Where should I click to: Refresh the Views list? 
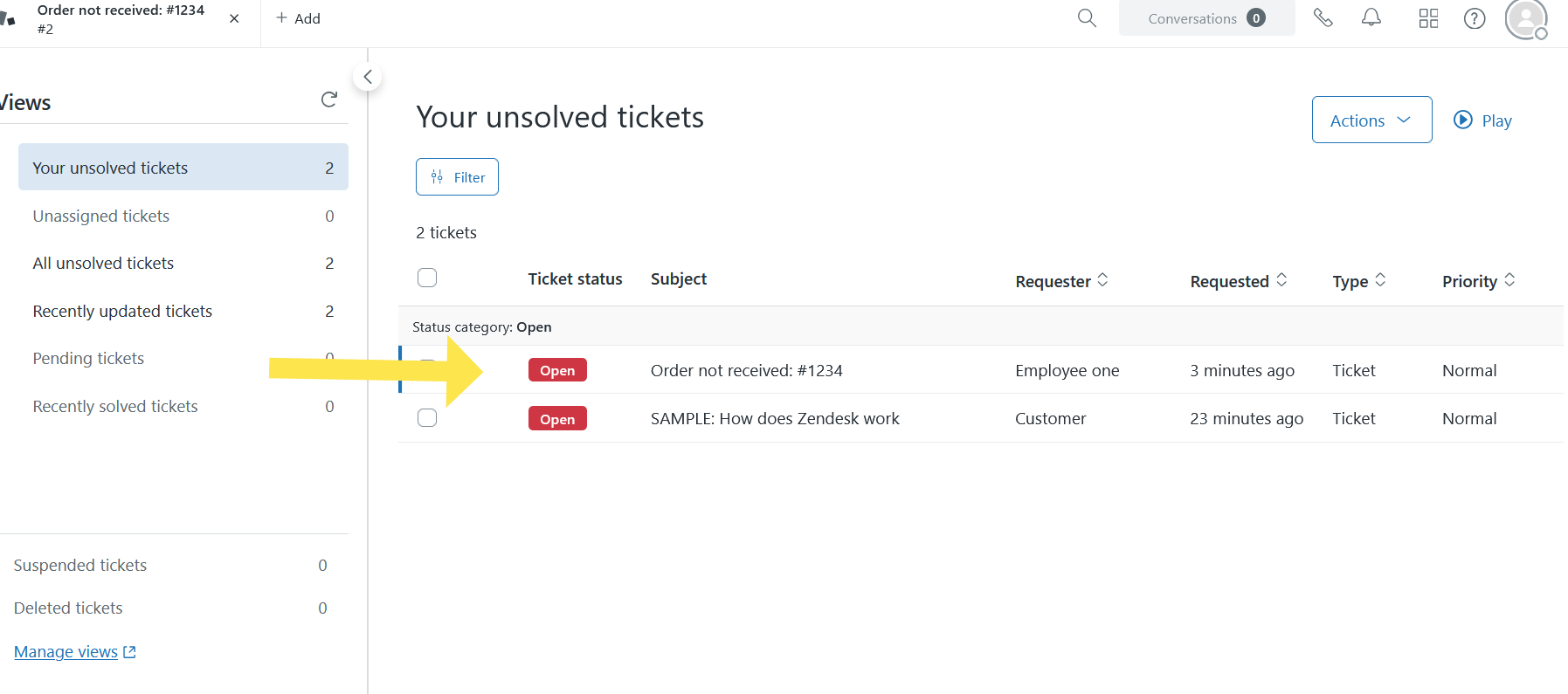pos(329,100)
